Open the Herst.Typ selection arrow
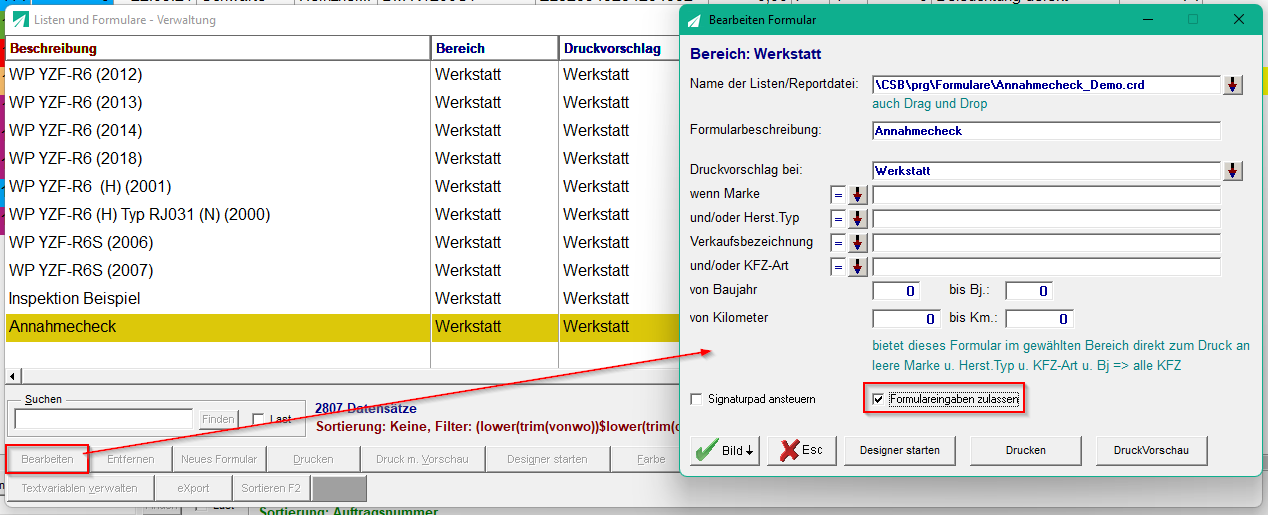 click(857, 219)
